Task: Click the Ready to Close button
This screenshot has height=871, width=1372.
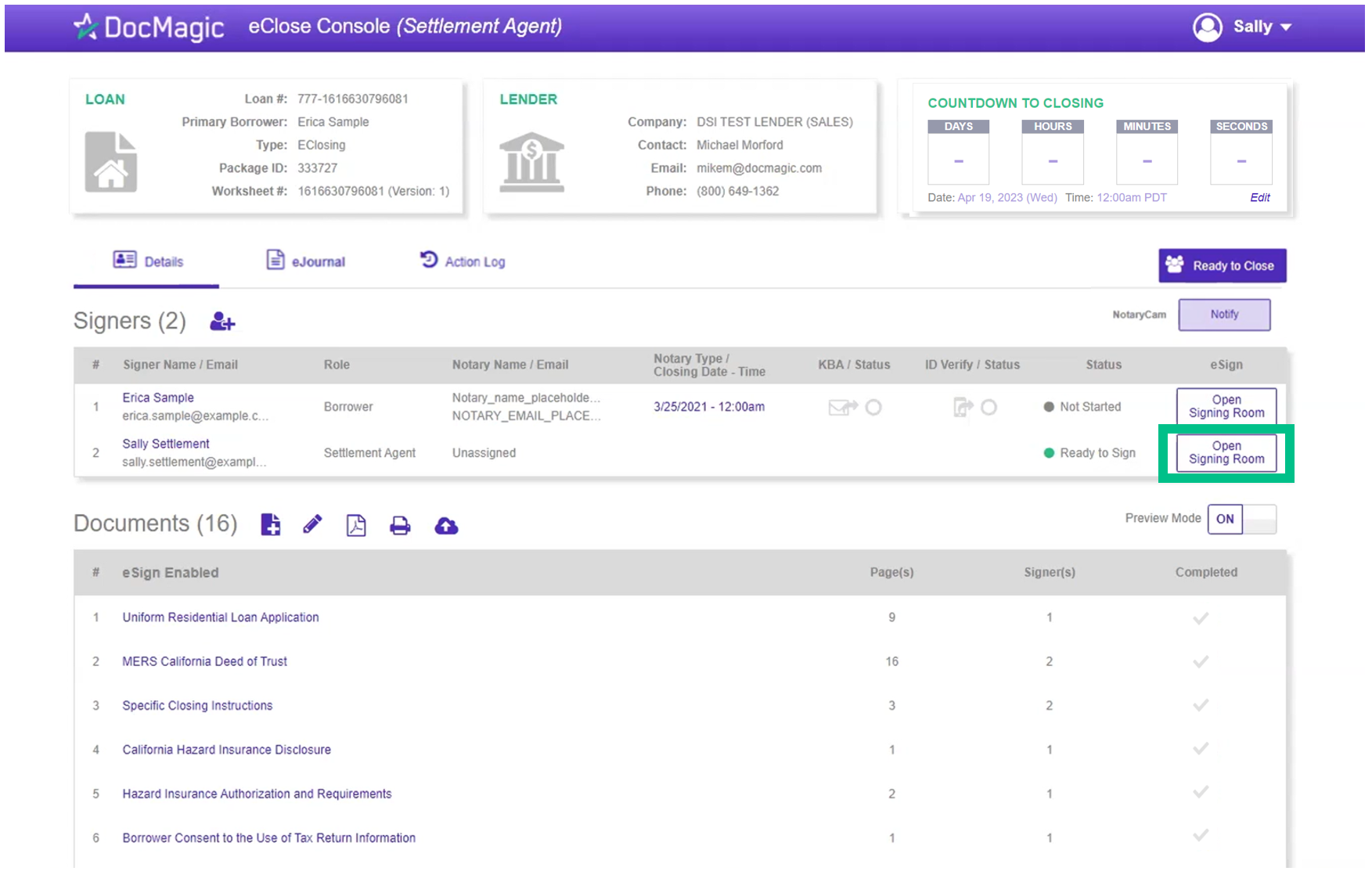Action: [x=1222, y=266]
